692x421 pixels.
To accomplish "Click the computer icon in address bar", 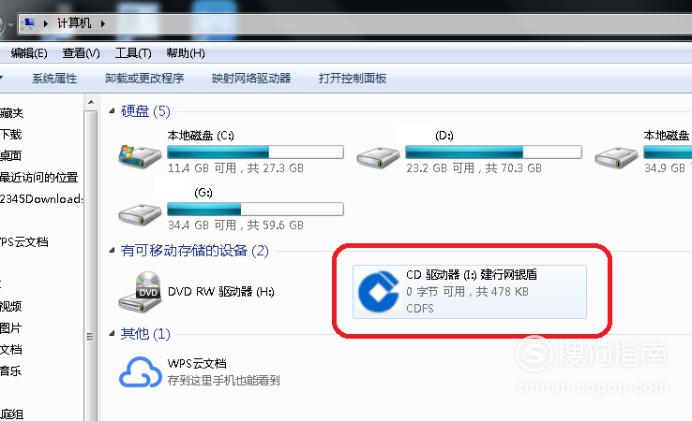I will point(30,23).
